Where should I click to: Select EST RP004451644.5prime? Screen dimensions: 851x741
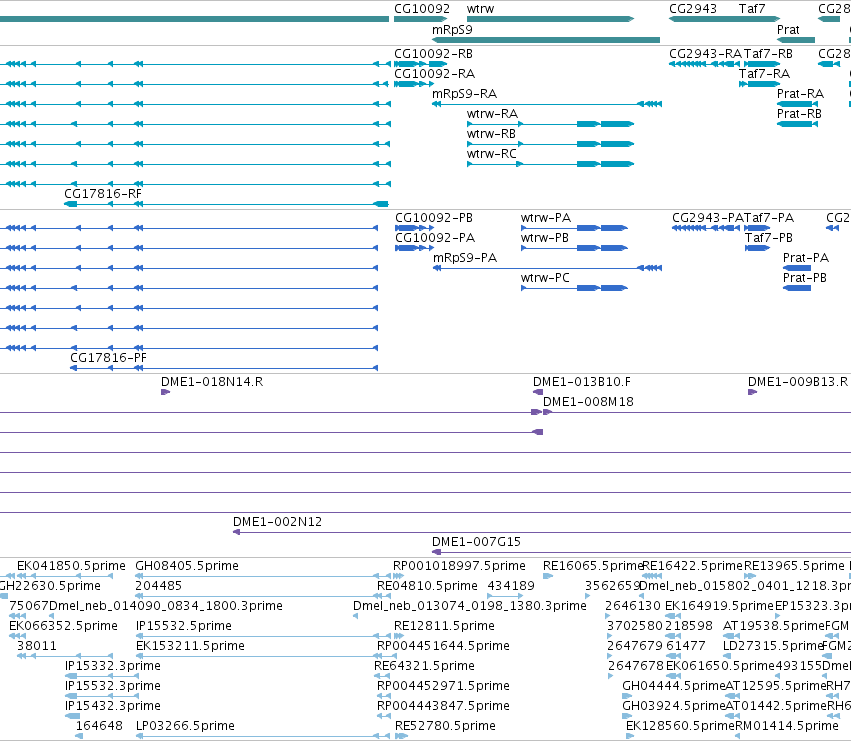[x=443, y=646]
